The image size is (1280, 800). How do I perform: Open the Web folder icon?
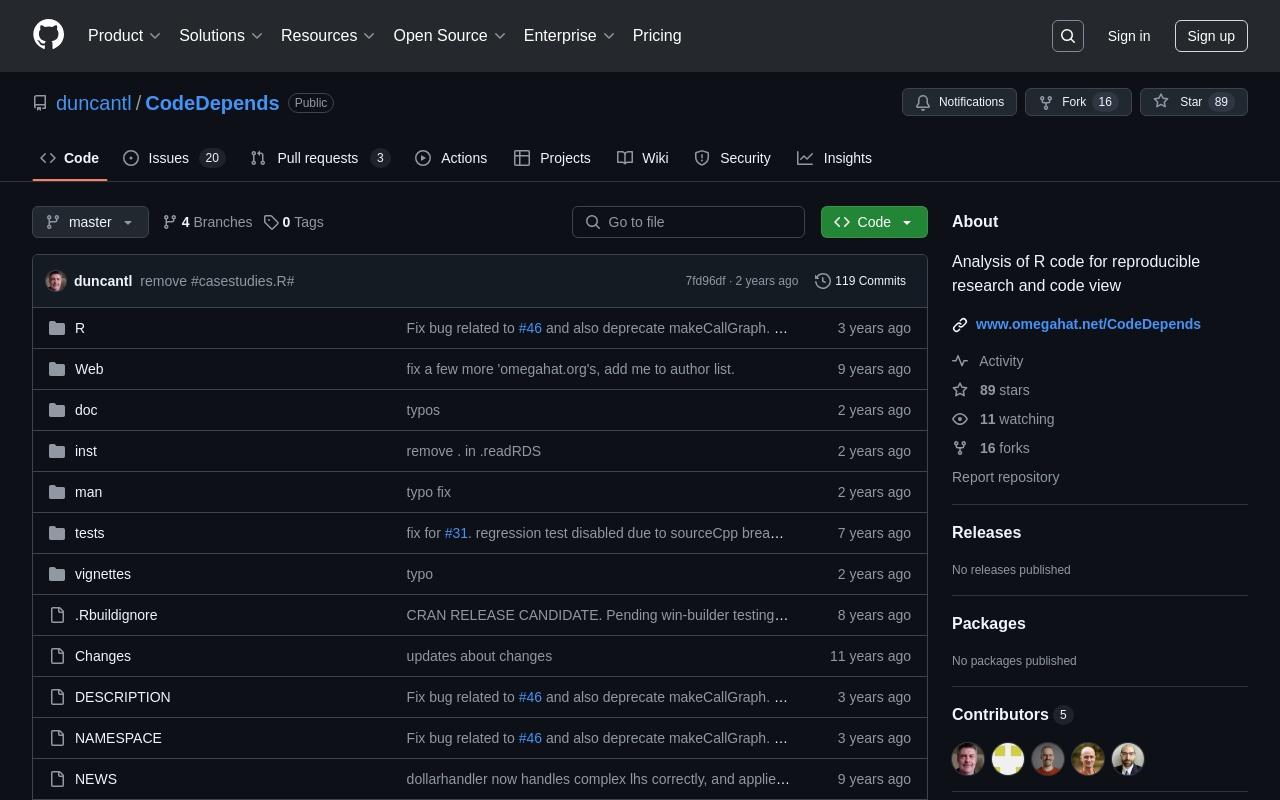coord(57,369)
